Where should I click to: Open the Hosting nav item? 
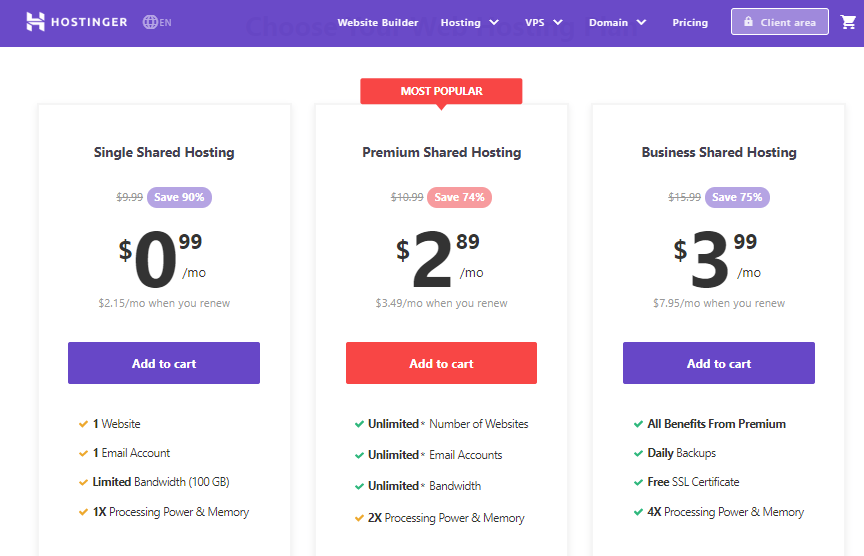461,23
